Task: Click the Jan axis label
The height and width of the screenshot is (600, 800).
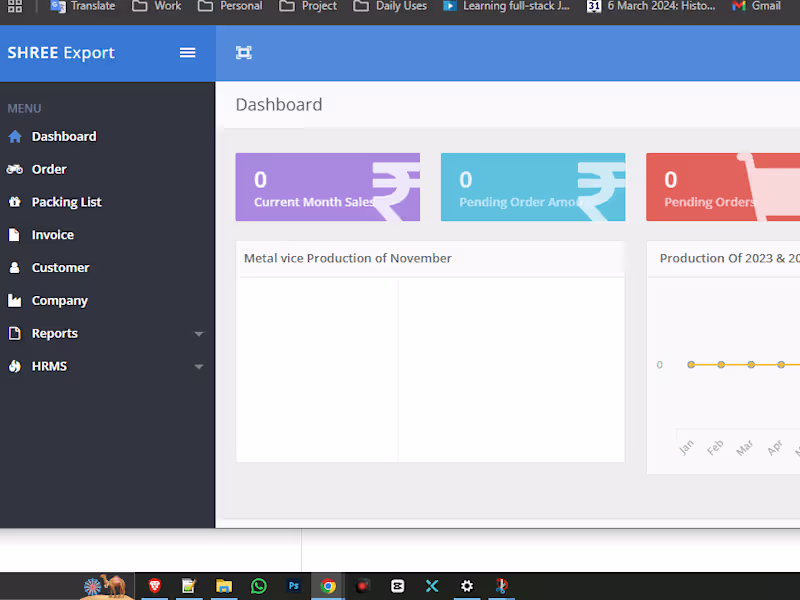Action: 686,447
